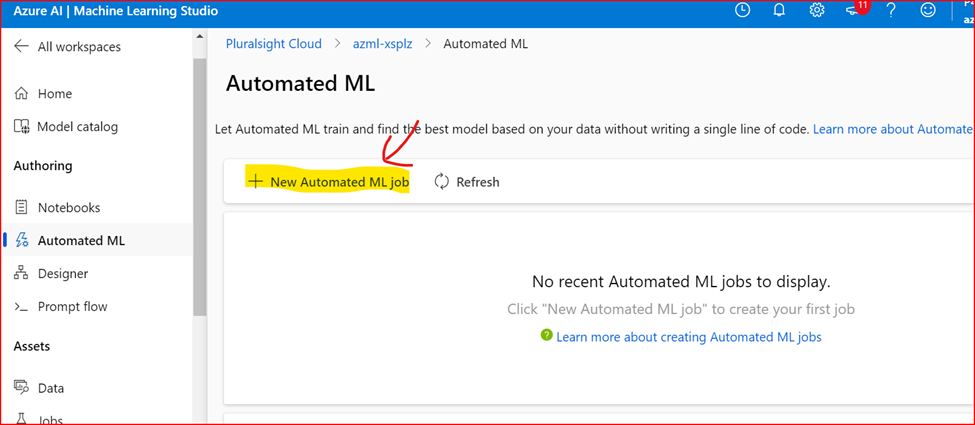Open the help question mark icon
This screenshot has height=425, width=975.
pos(890,10)
